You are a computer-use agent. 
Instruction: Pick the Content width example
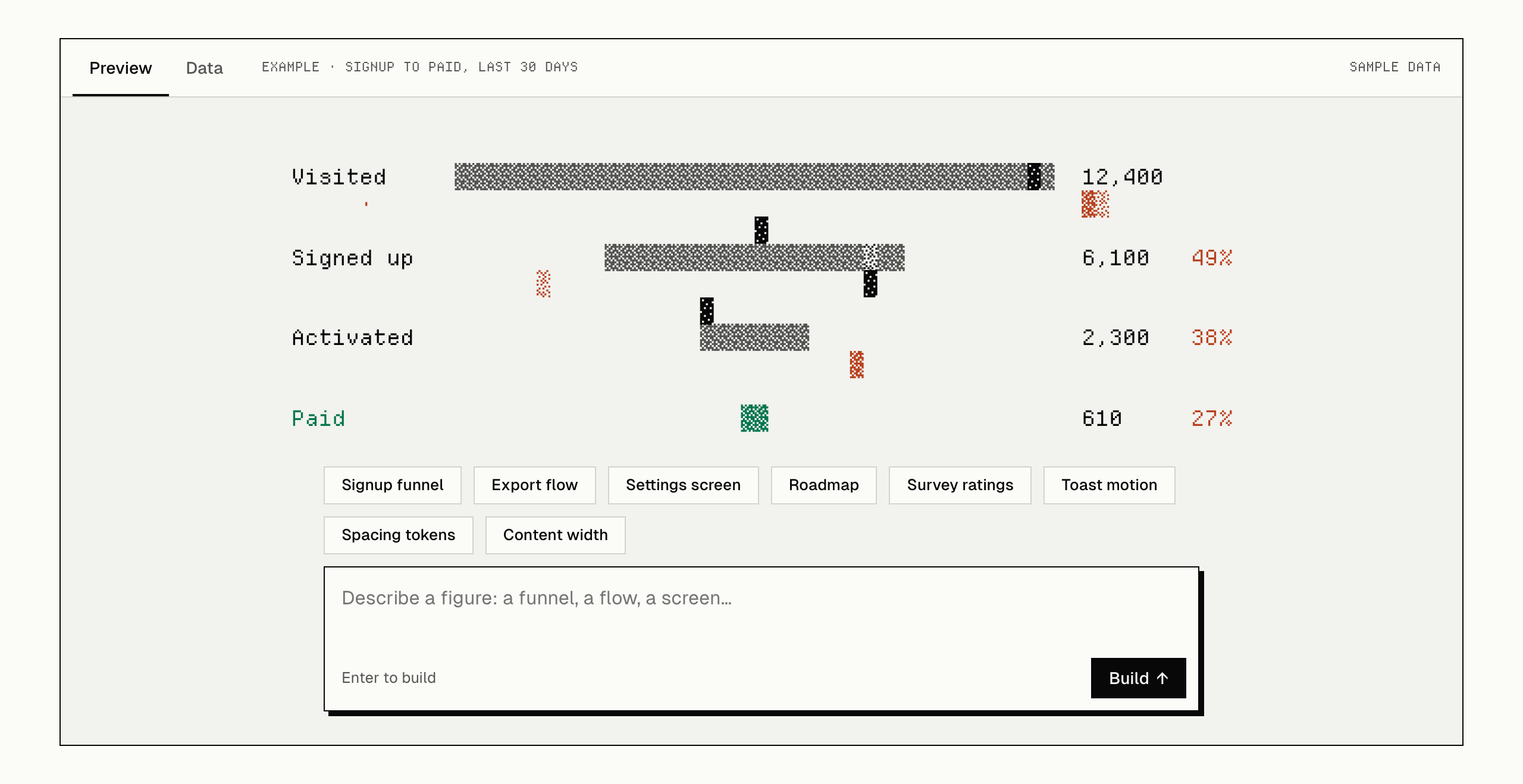click(555, 535)
